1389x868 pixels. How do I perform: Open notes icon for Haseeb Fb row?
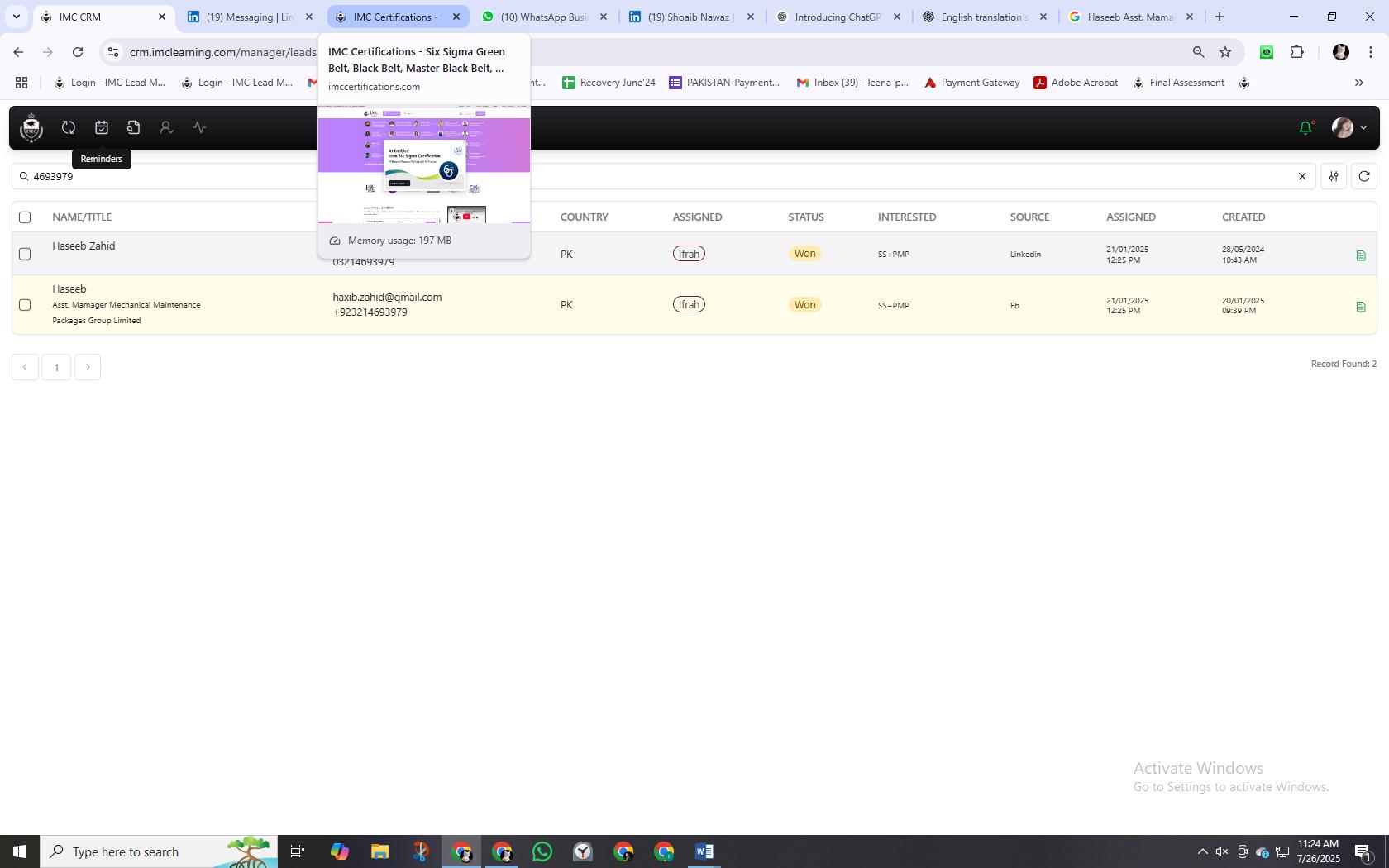coord(1361,307)
